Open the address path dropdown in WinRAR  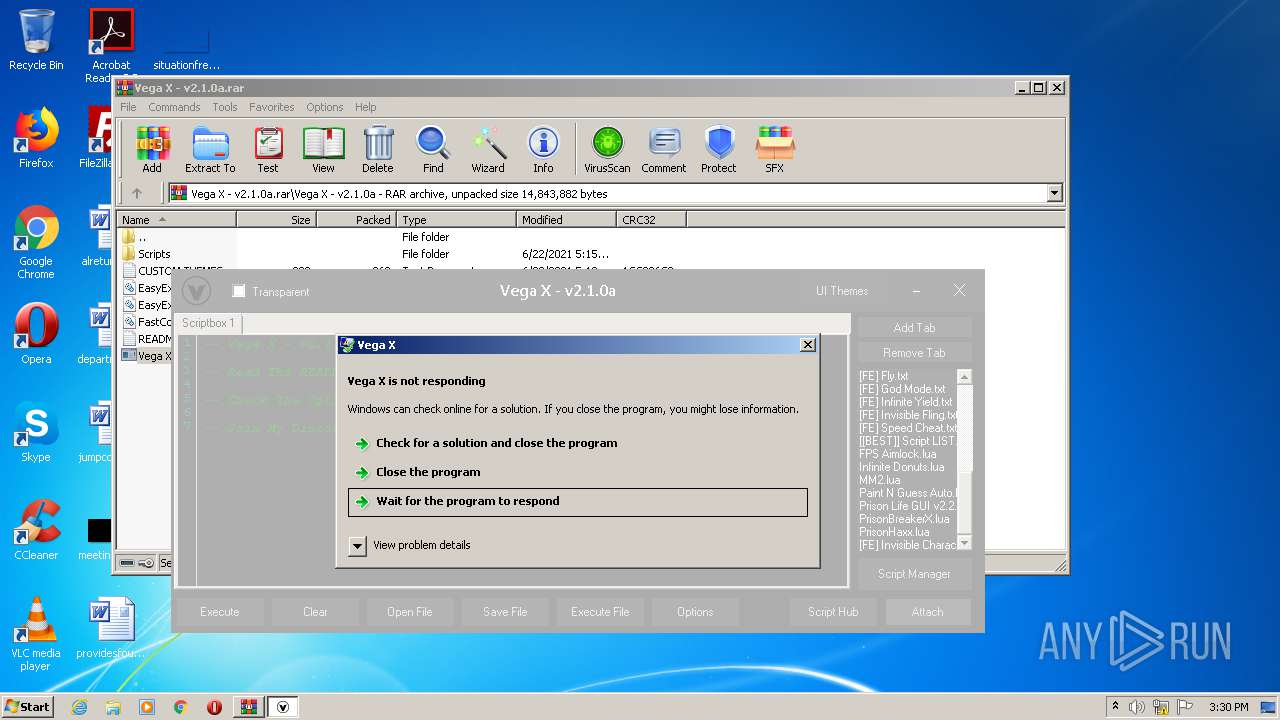(x=1054, y=193)
